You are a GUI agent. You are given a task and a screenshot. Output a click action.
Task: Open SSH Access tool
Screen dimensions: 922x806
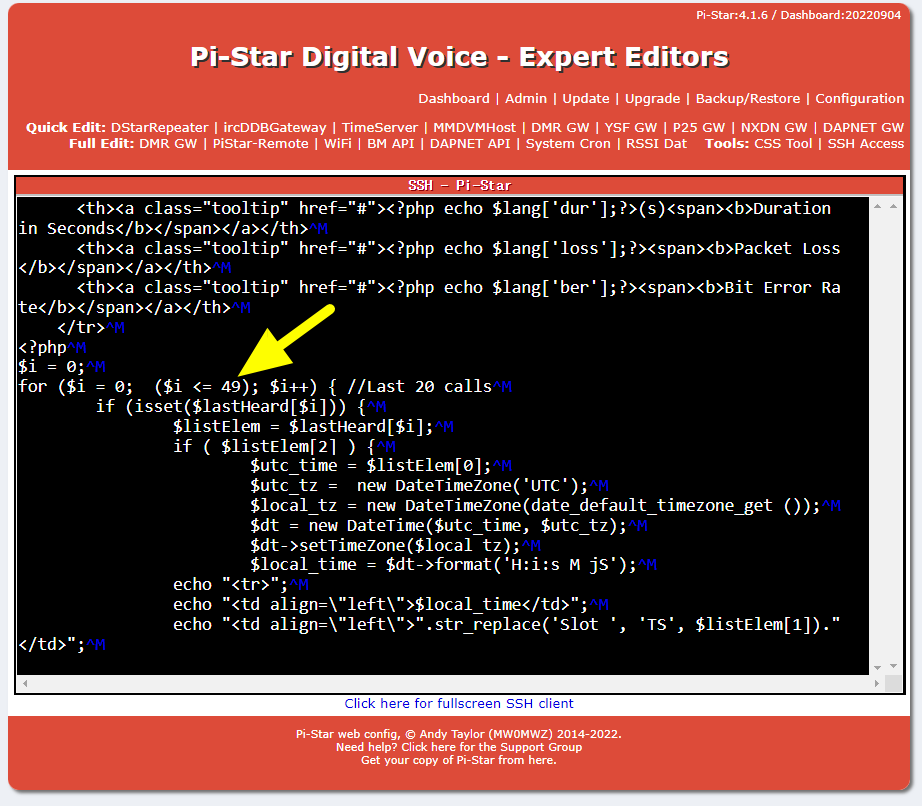(866, 143)
